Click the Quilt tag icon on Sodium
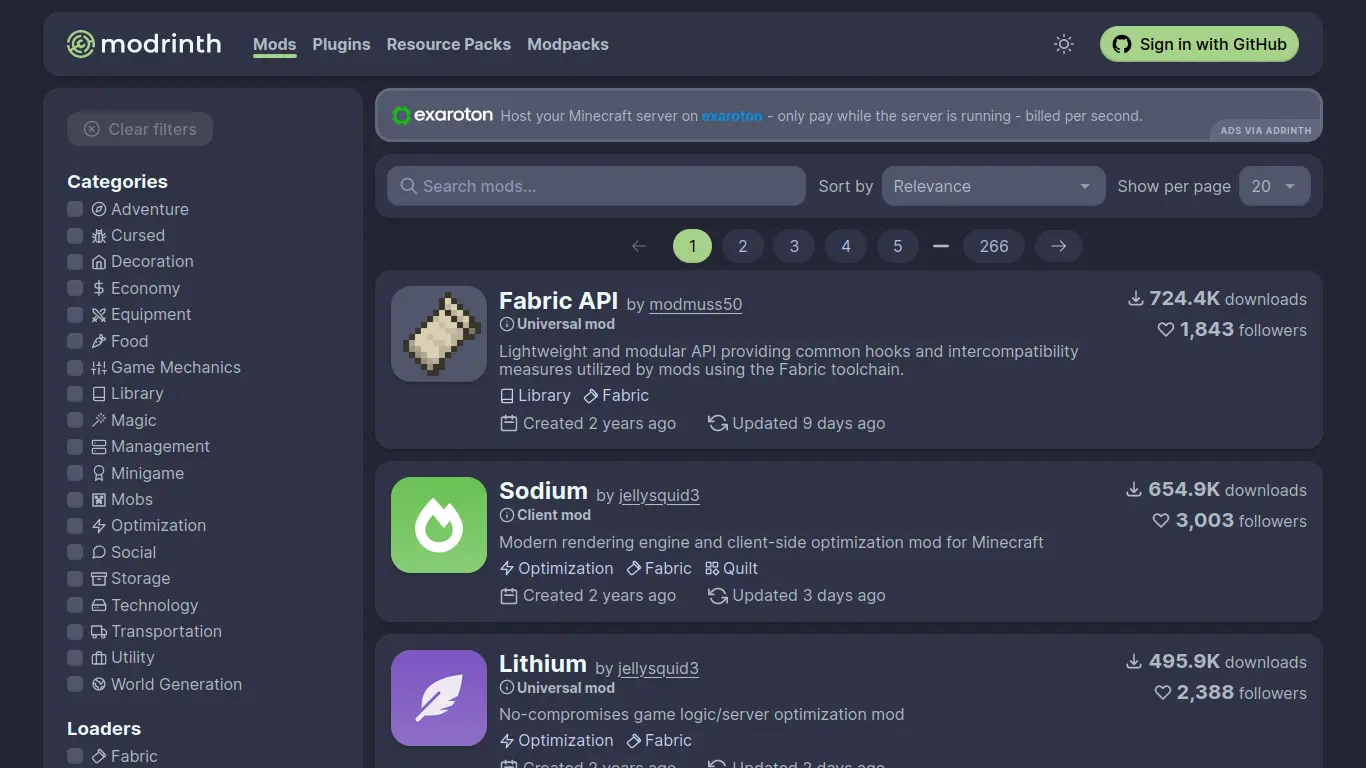1366x768 pixels. (x=712, y=568)
